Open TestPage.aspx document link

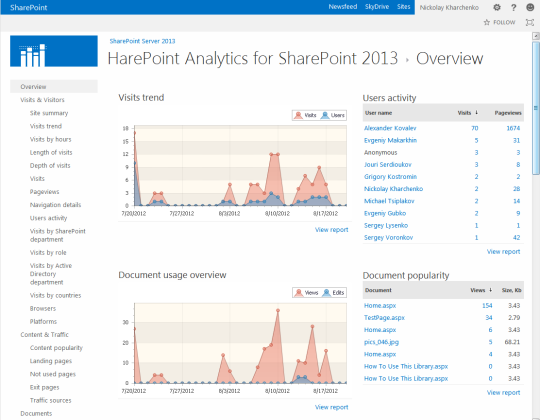tap(384, 317)
